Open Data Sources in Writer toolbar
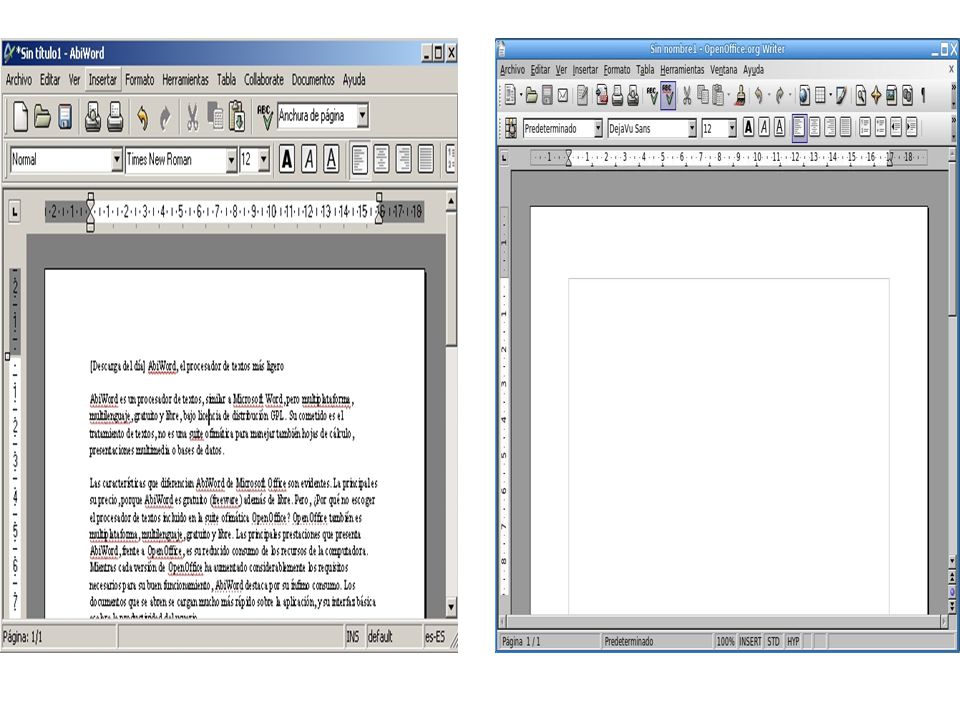960x720 pixels. tap(907, 95)
